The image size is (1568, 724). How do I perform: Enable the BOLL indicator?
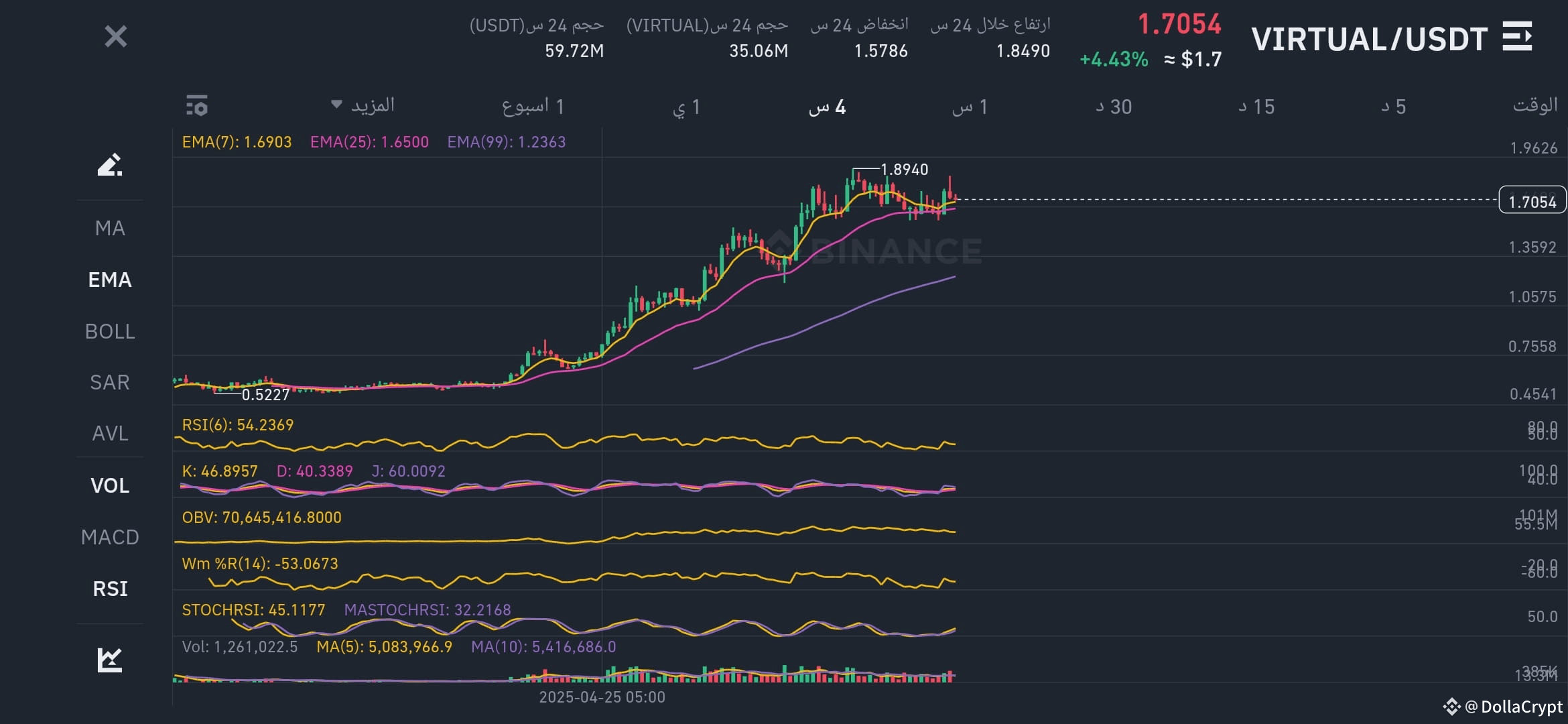110,331
